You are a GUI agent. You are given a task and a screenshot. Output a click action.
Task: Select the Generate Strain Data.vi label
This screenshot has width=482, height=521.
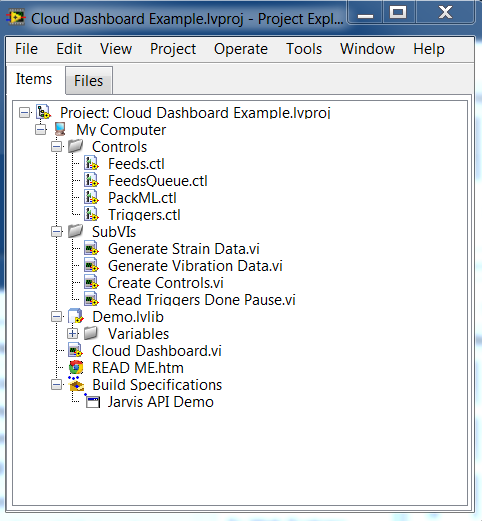(x=184, y=249)
